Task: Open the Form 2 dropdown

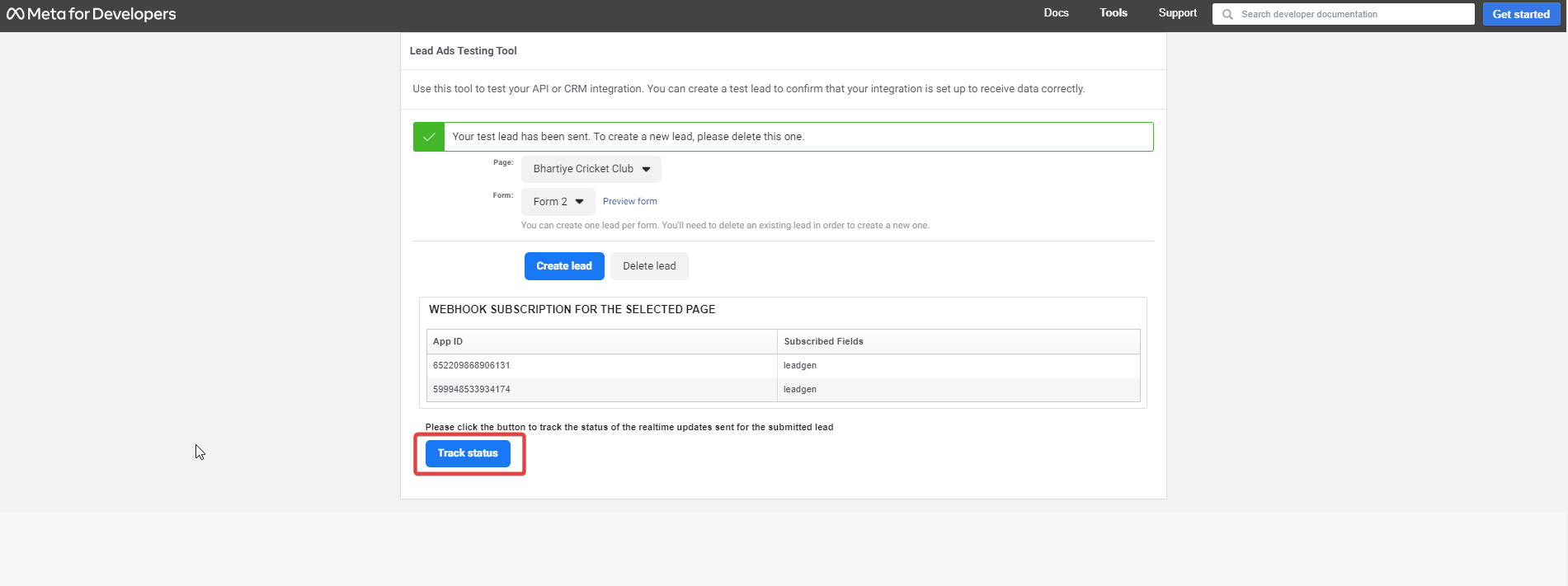Action: tap(558, 202)
